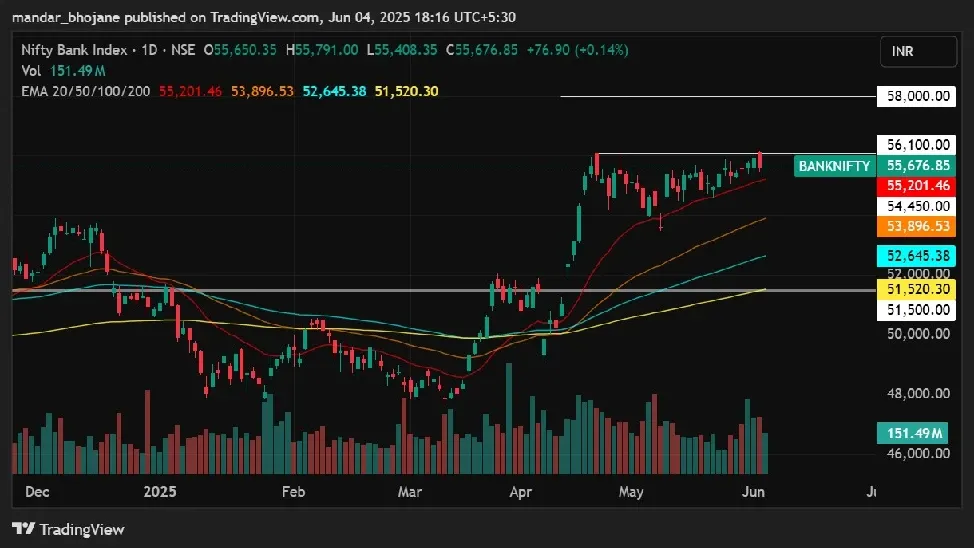Click the grey 51,500 horizontal support line
Viewport: 974px width, 548px height.
(444, 290)
